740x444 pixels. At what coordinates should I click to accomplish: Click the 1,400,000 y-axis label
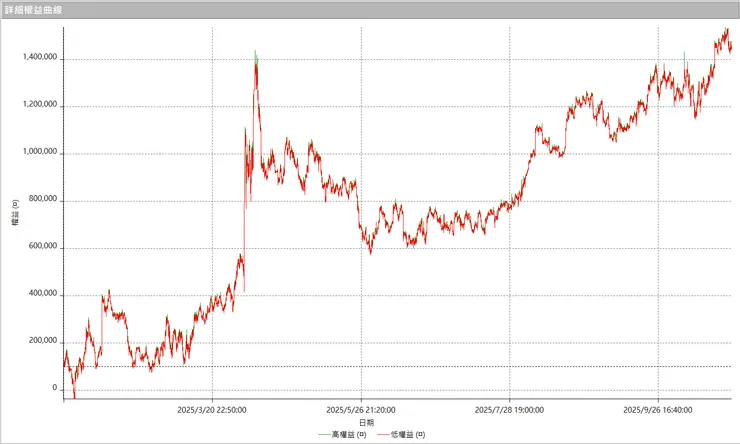coord(40,57)
